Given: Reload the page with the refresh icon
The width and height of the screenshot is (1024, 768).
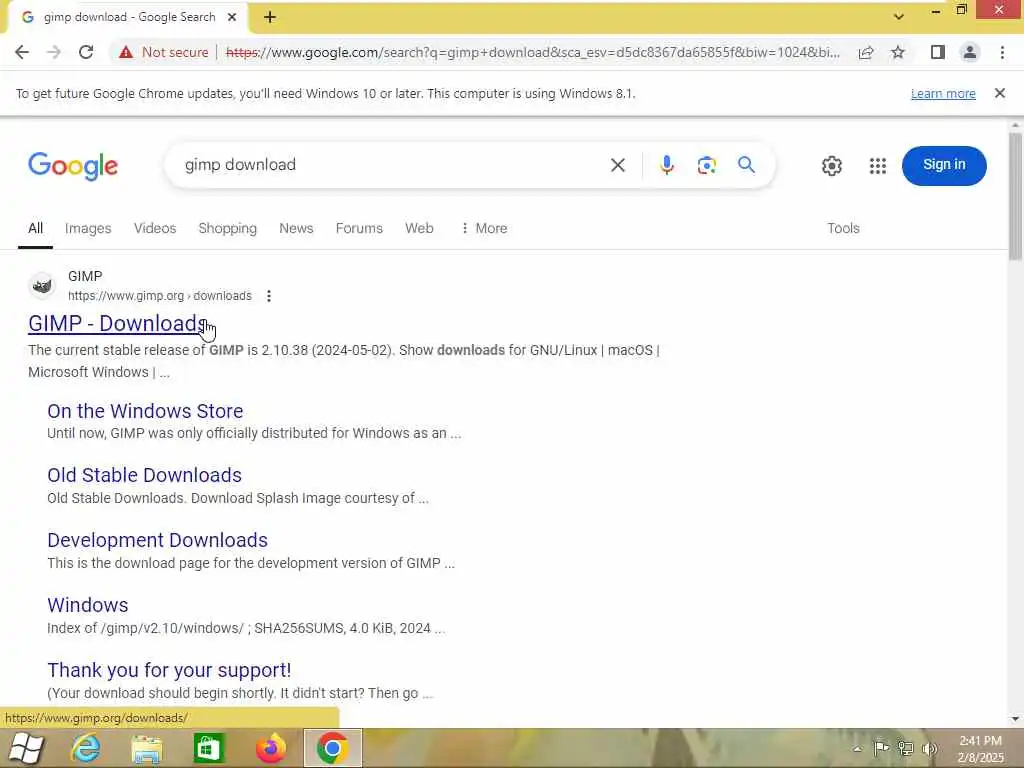Looking at the screenshot, I should tap(86, 52).
